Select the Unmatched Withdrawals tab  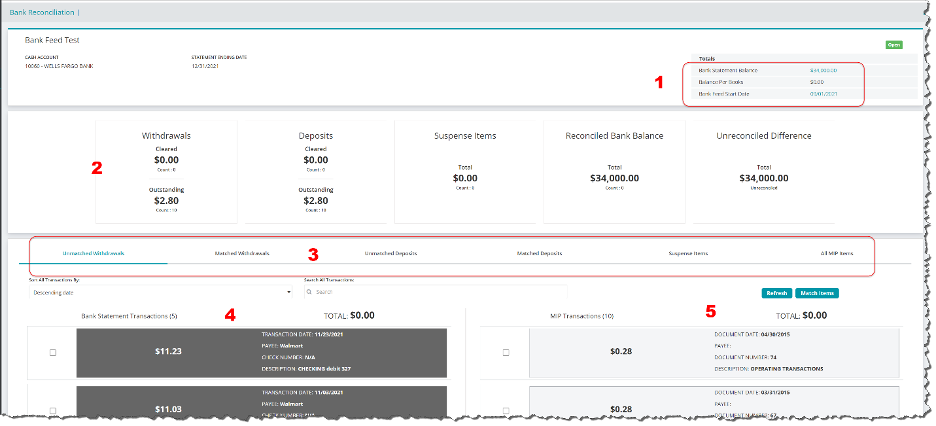pyautogui.click(x=93, y=254)
